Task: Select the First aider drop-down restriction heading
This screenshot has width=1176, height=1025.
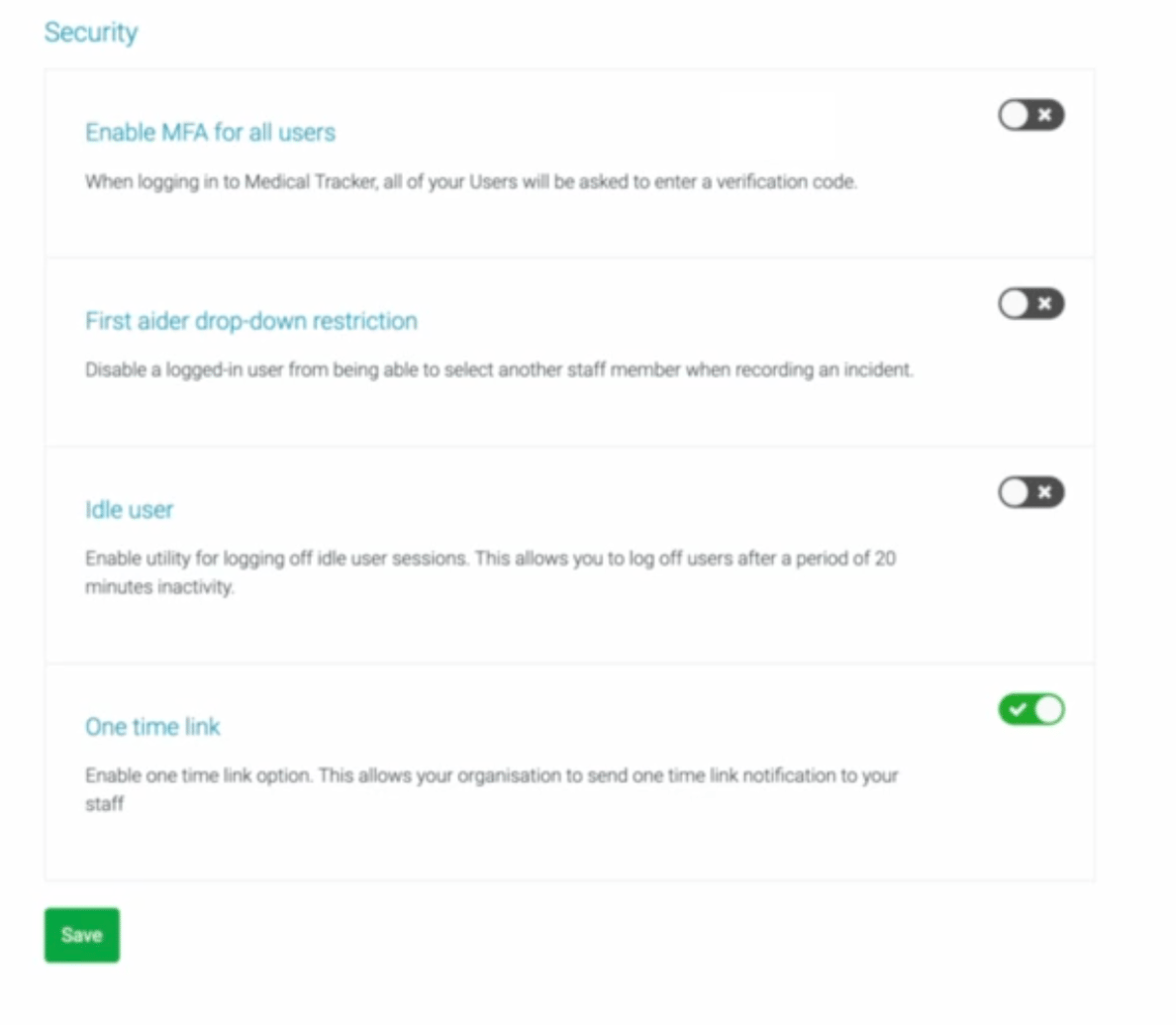Action: point(251,321)
